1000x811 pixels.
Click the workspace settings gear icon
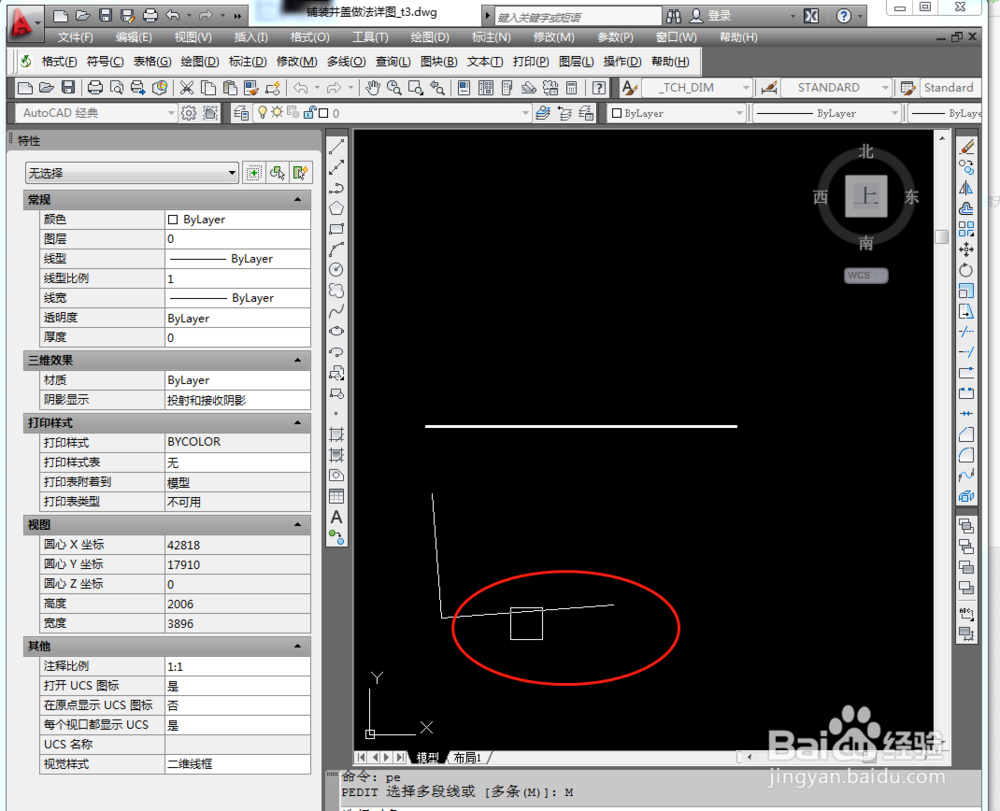(189, 113)
